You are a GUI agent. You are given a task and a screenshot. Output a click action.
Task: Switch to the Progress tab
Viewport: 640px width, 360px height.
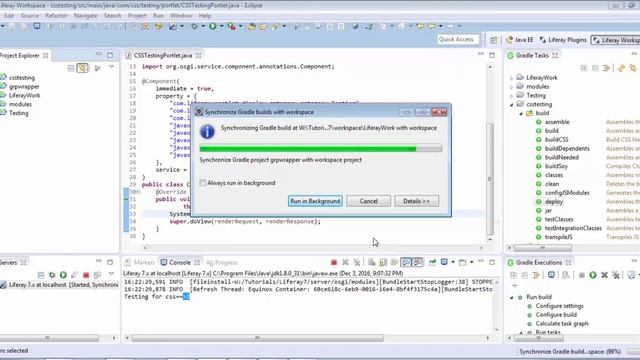click(222, 262)
